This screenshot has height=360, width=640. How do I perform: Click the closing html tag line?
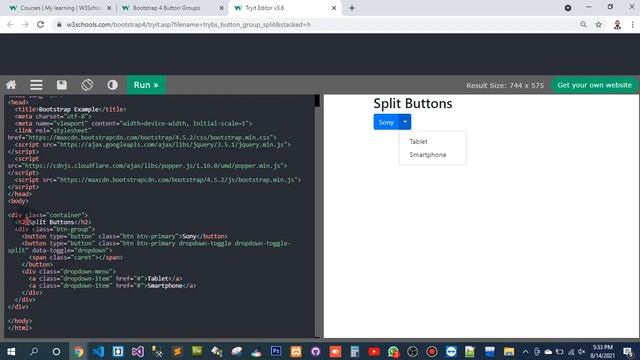click(x=20, y=328)
